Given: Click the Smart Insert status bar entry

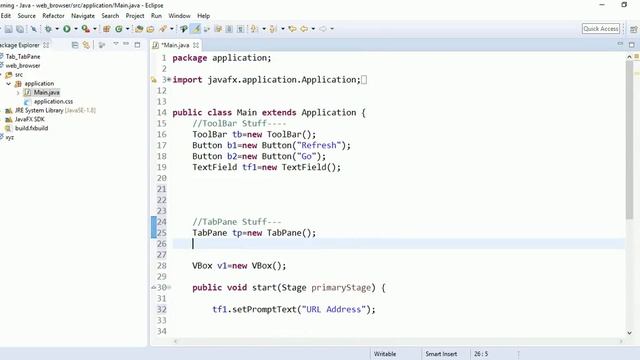Looking at the screenshot, I should click(441, 354).
